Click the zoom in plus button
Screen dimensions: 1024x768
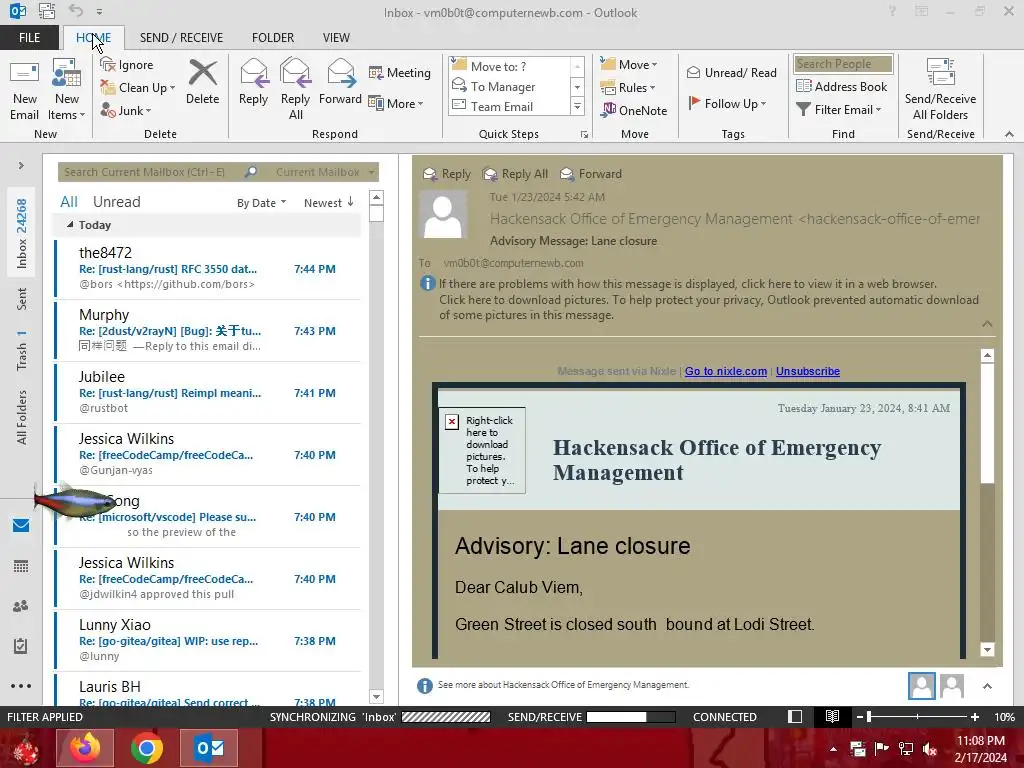(975, 717)
